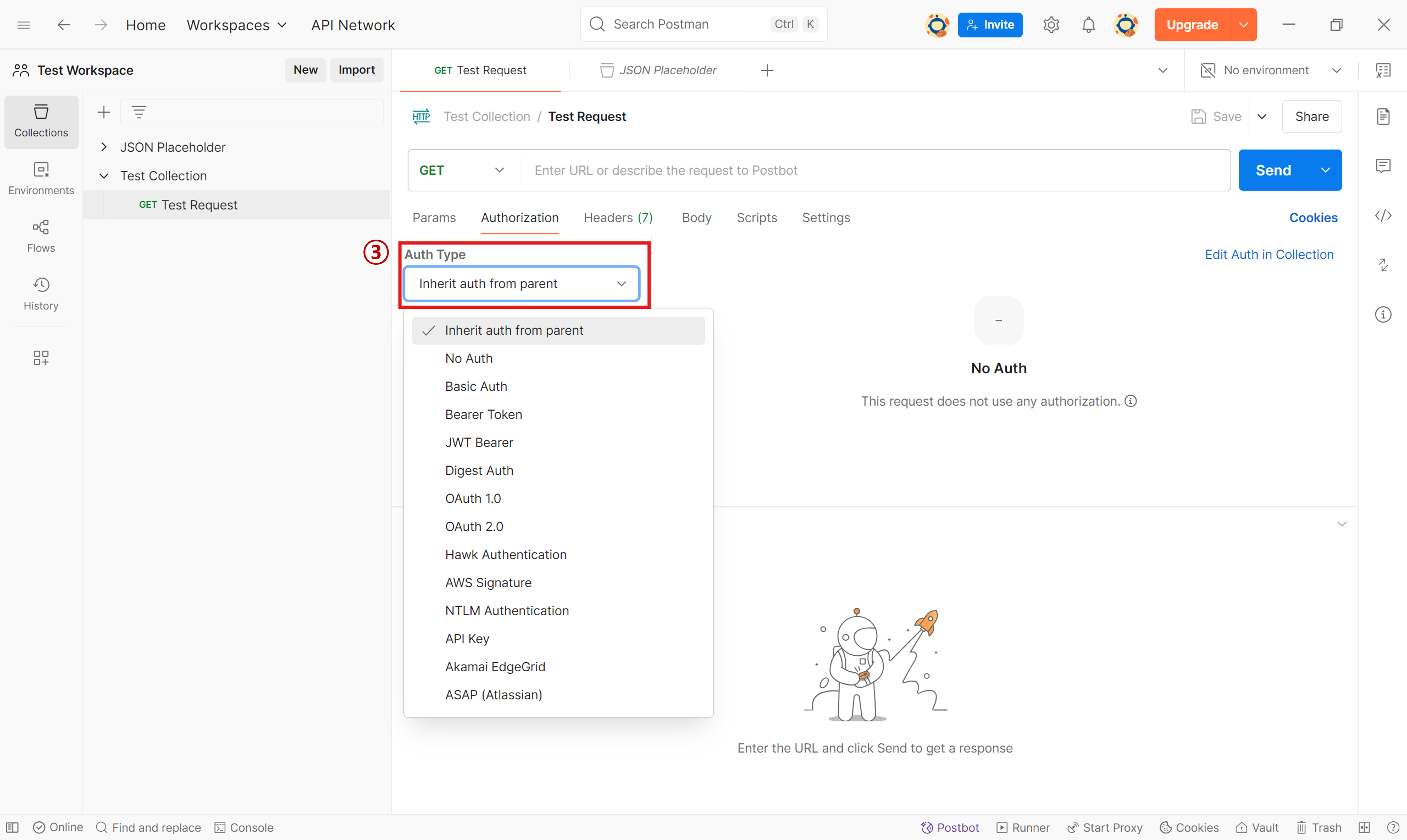Click info icon beside authorization message

1130,401
